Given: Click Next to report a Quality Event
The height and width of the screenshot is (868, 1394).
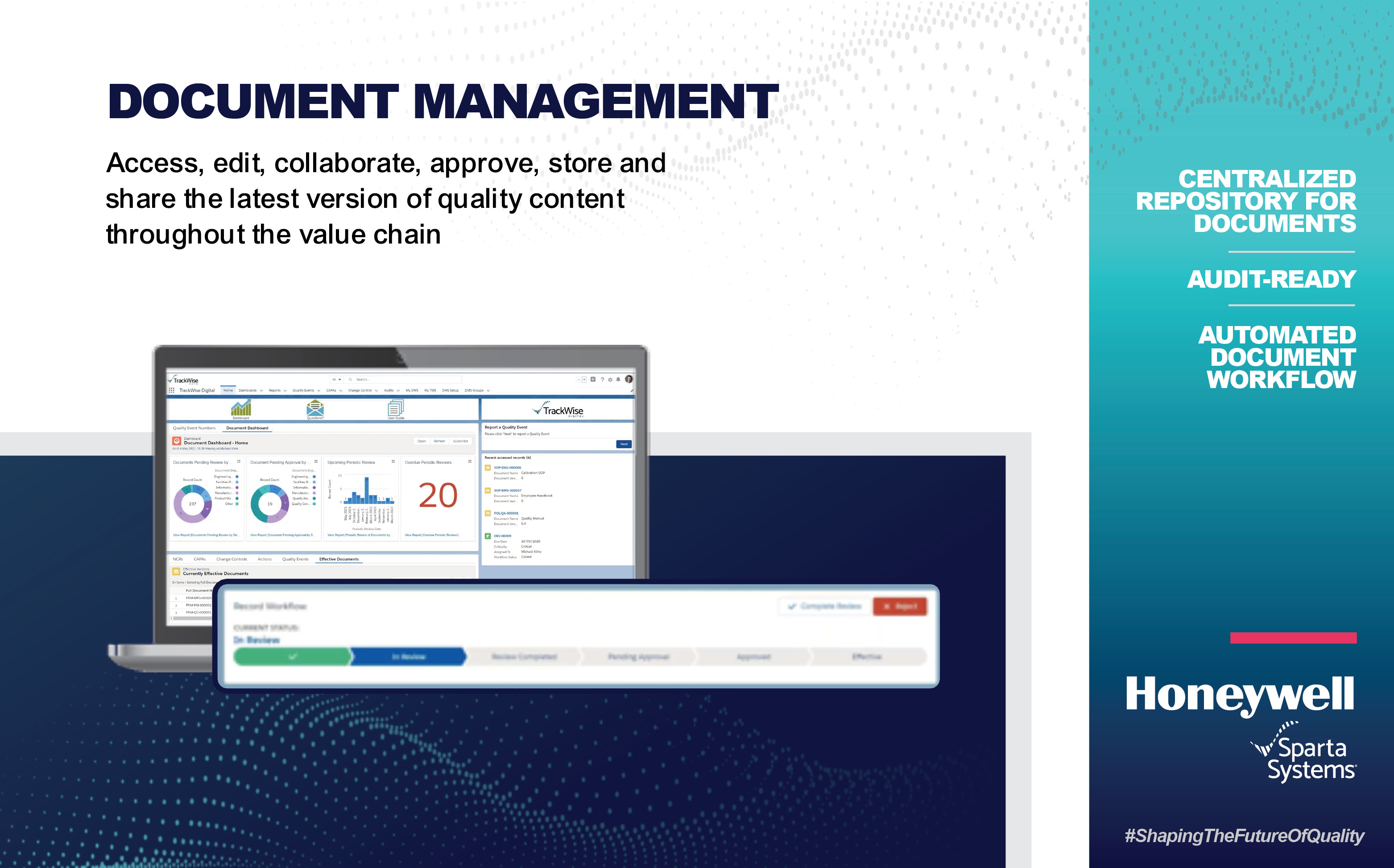Looking at the screenshot, I should (x=624, y=444).
